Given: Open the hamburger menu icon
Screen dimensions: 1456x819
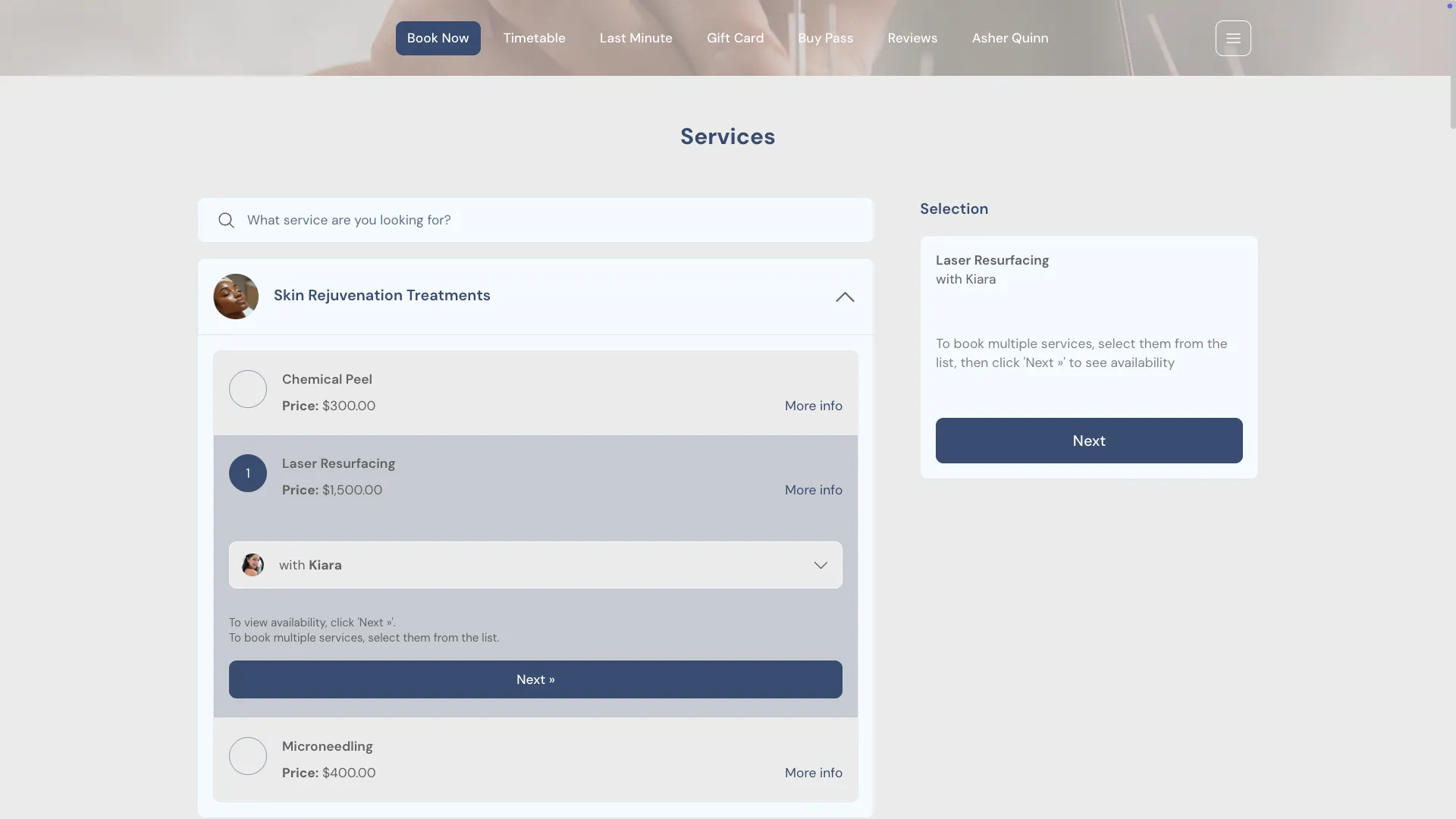Looking at the screenshot, I should pyautogui.click(x=1232, y=38).
